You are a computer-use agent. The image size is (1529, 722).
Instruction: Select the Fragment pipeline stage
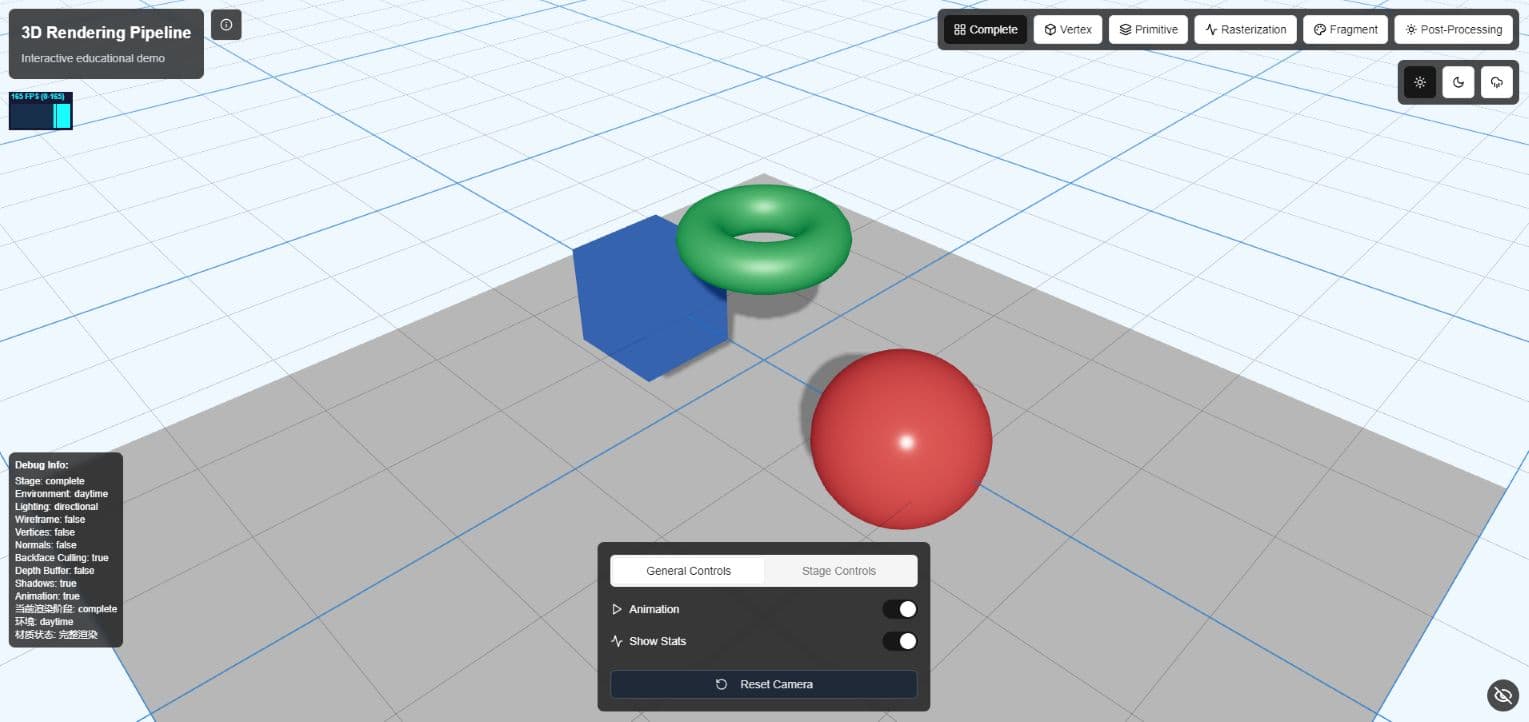[x=1345, y=29]
